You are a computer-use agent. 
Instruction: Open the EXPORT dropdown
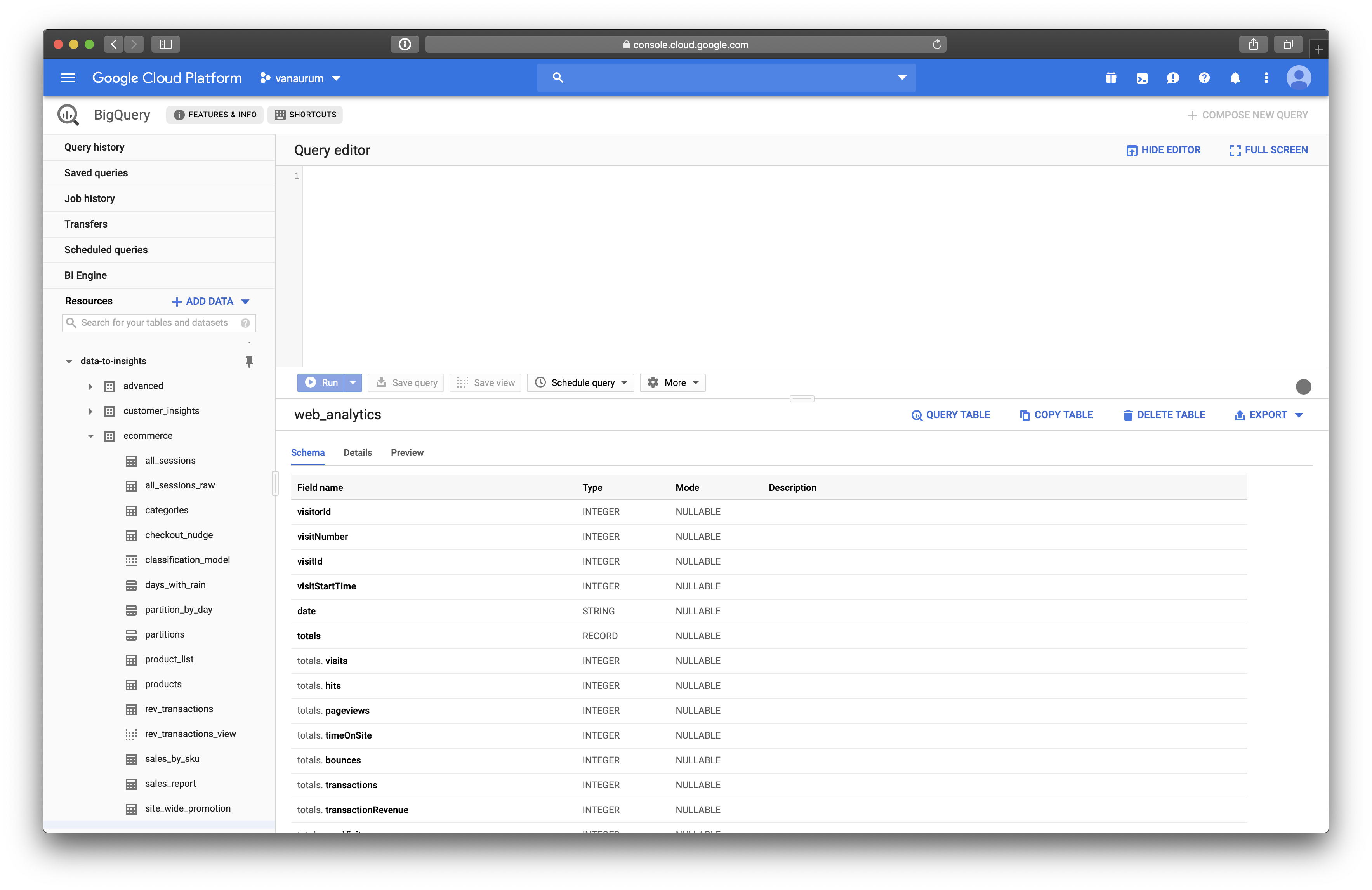click(x=1269, y=415)
